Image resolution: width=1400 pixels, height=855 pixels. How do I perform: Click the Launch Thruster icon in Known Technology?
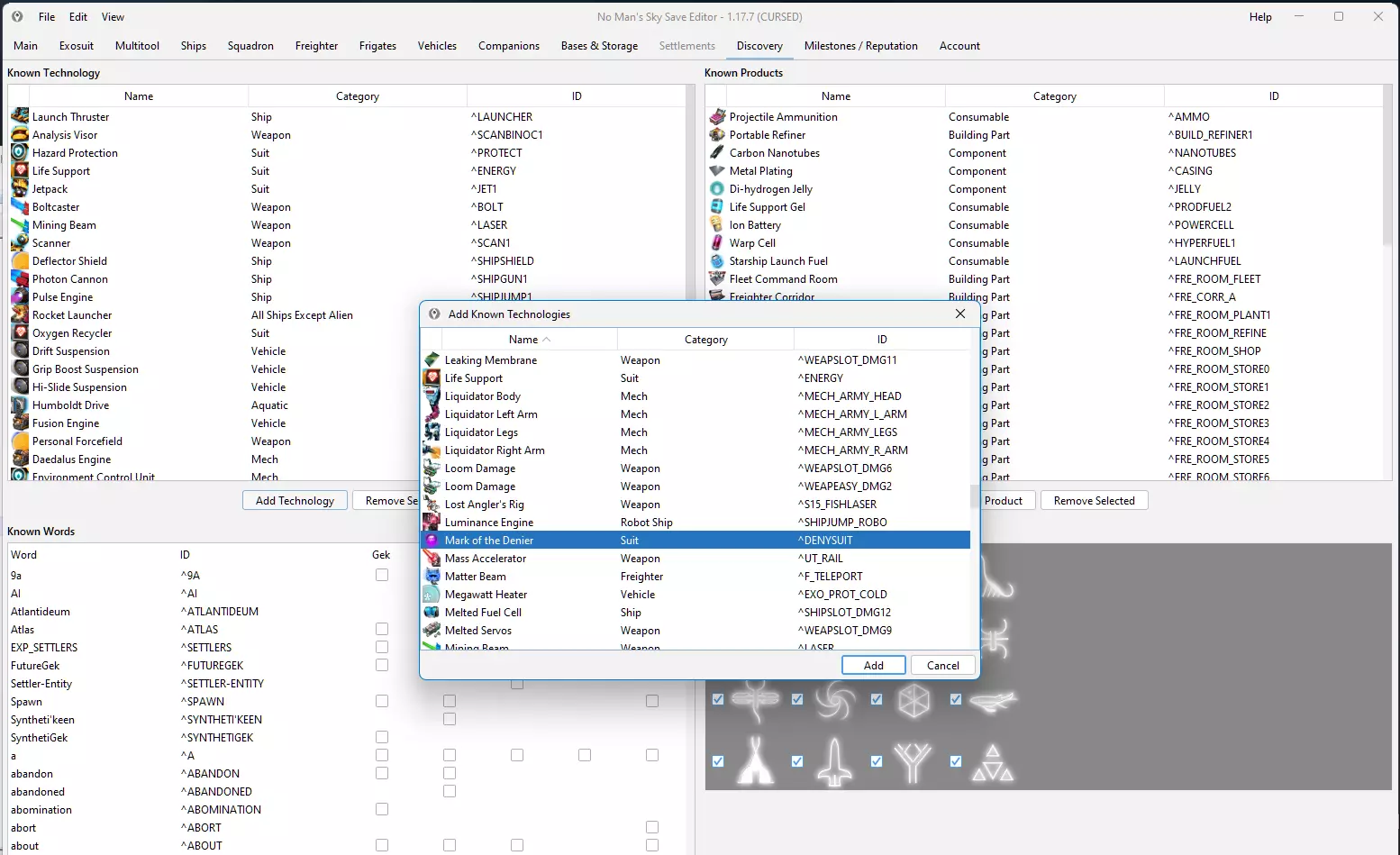pos(20,116)
